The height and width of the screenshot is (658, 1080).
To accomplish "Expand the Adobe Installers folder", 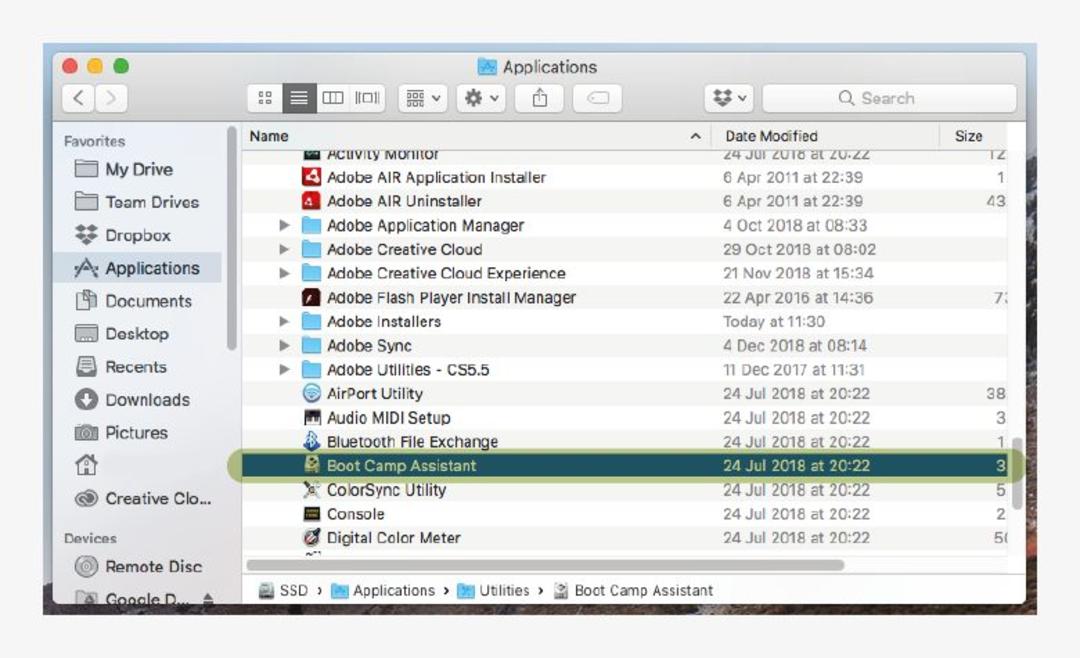I will tap(284, 322).
